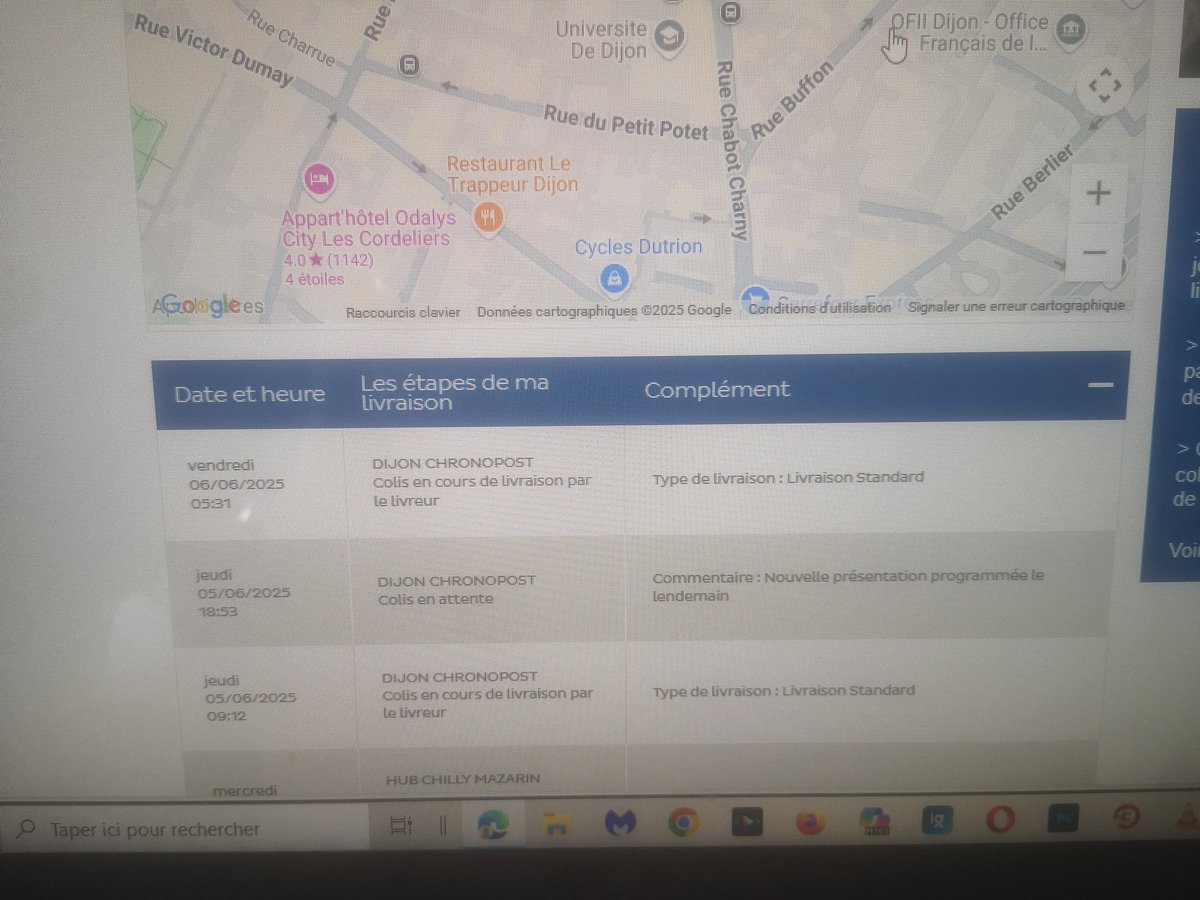Screen dimensions: 1200x900
Task: Click the 'jeudi 05/06/2025 09:12' date cell
Action: 250,698
